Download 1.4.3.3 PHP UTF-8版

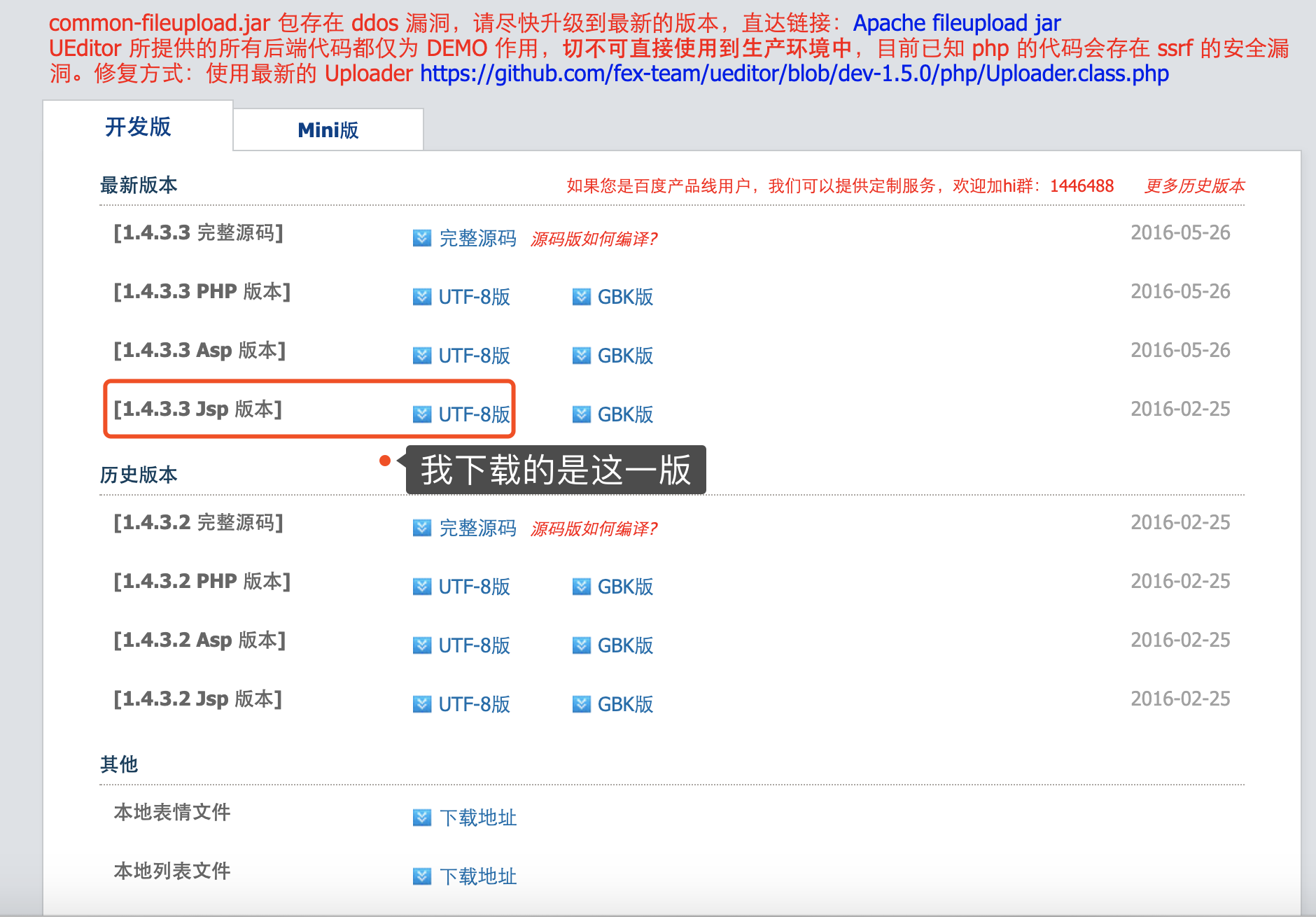pyautogui.click(x=475, y=297)
